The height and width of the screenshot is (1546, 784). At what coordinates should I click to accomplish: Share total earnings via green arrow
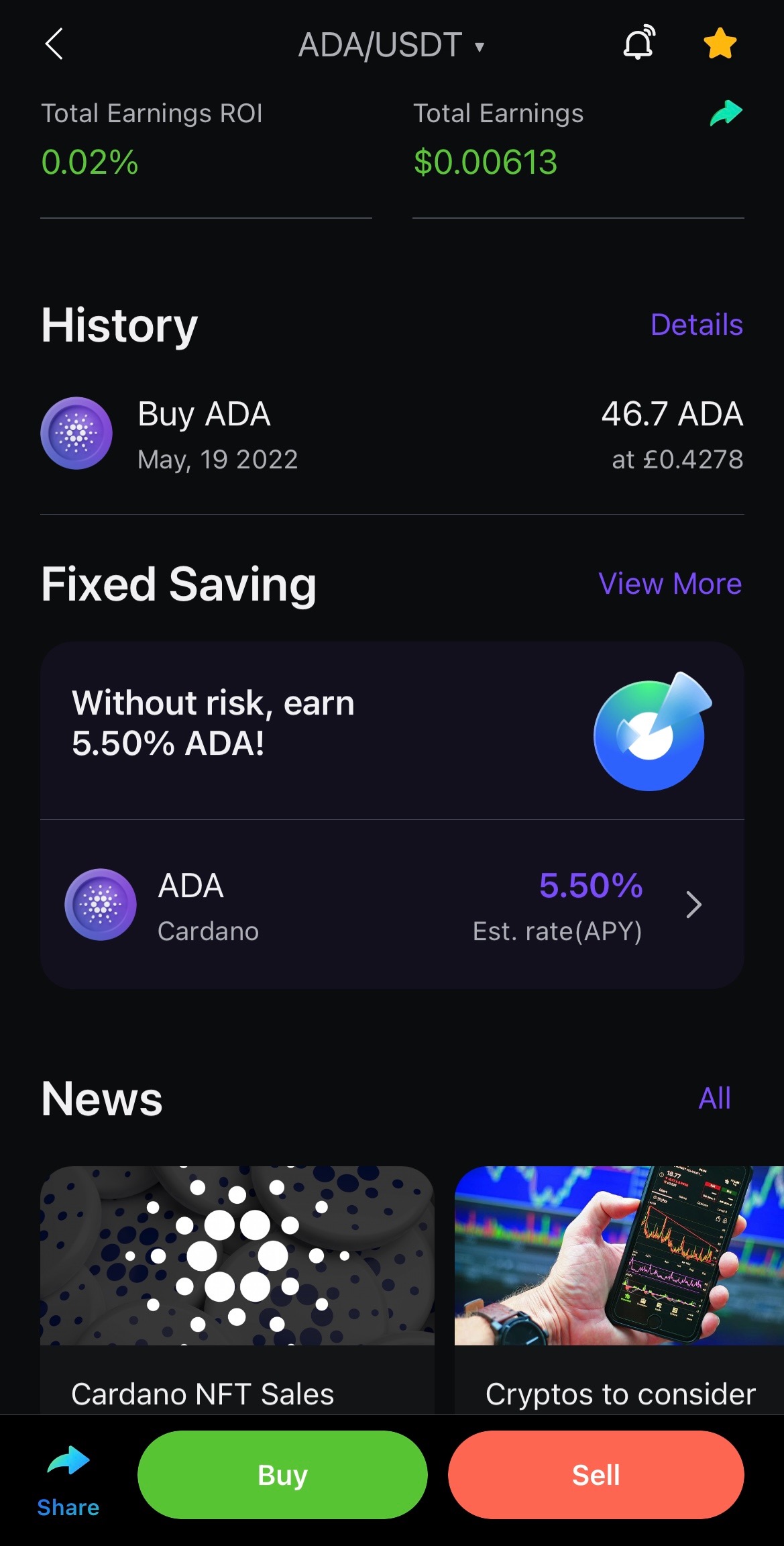[x=726, y=113]
